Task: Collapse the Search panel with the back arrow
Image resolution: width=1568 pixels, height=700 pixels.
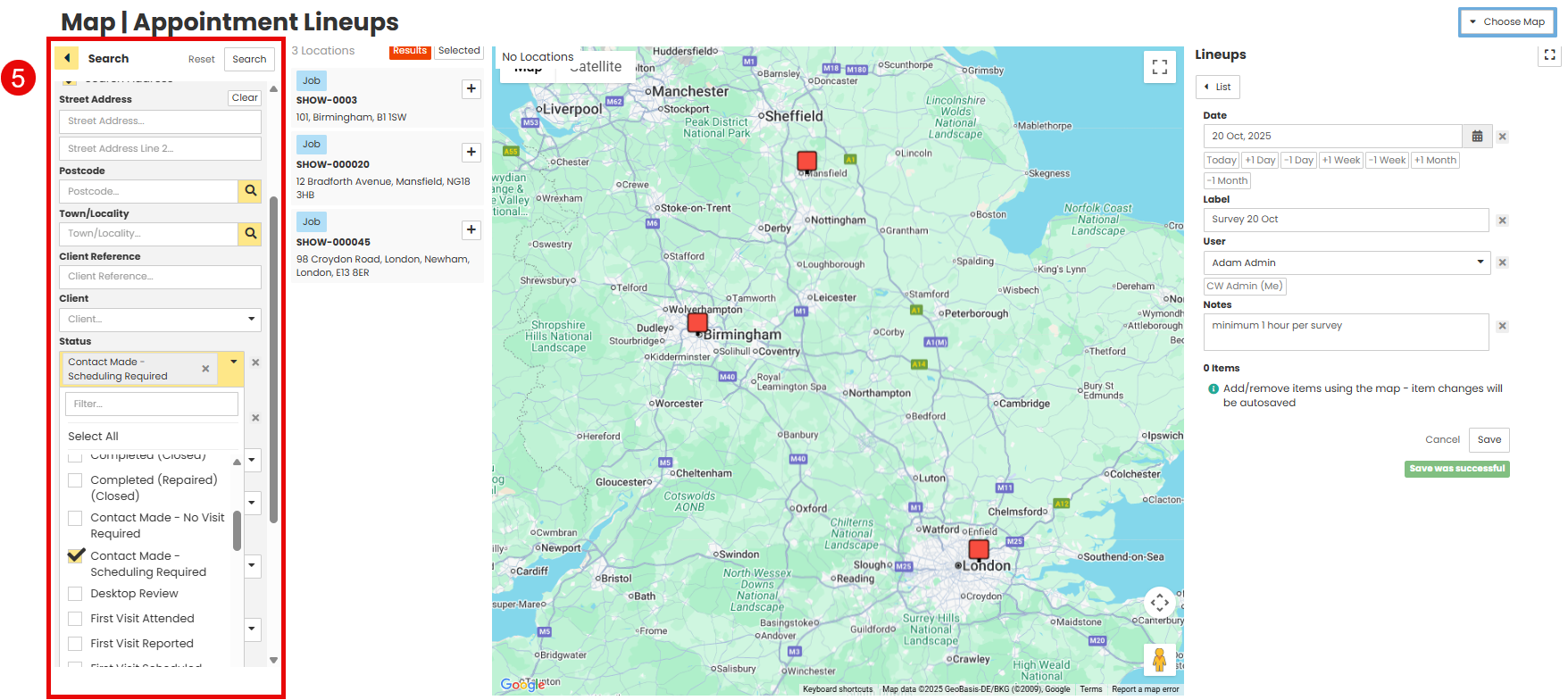Action: point(67,58)
